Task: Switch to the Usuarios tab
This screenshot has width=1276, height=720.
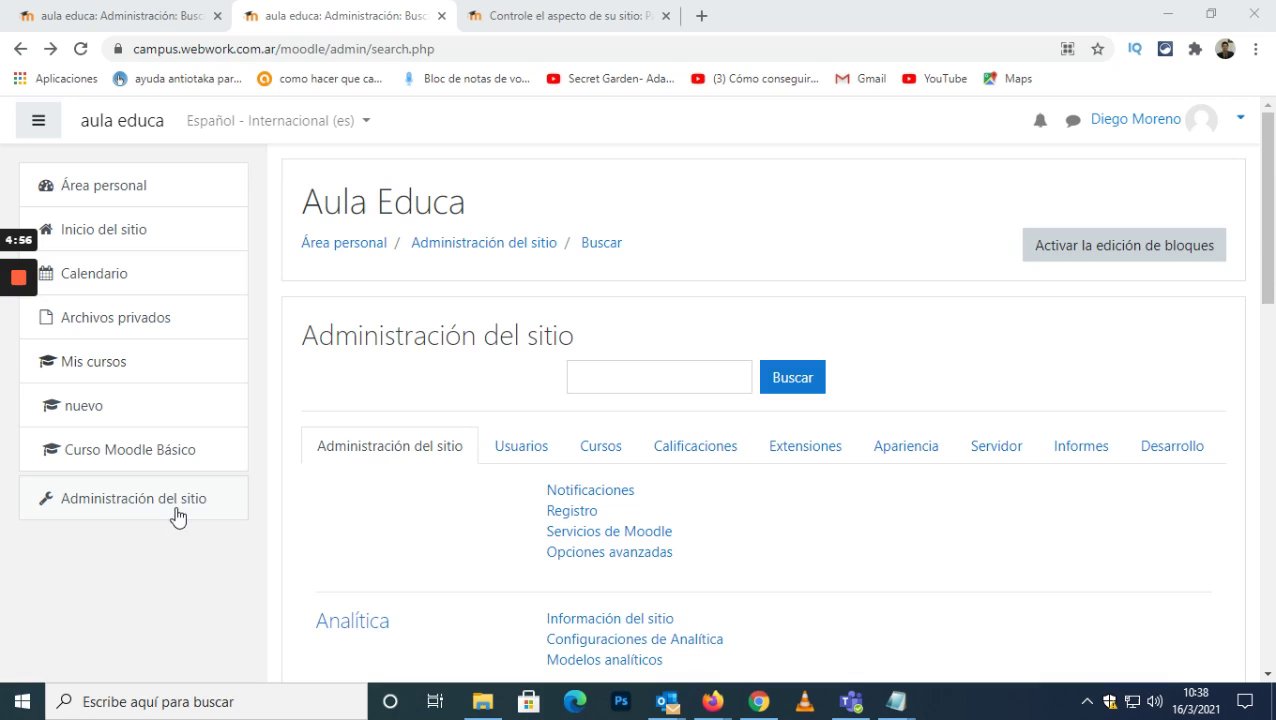Action: coord(521,446)
